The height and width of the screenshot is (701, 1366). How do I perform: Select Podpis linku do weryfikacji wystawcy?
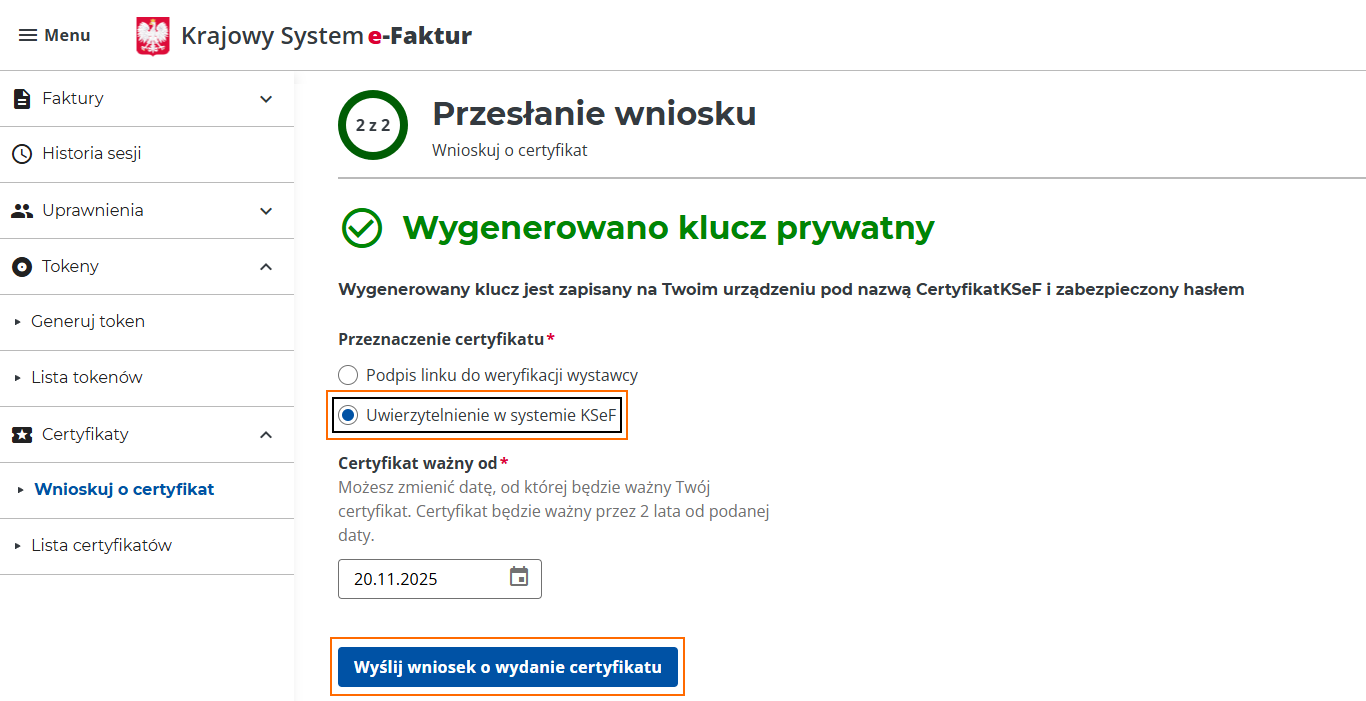[348, 375]
